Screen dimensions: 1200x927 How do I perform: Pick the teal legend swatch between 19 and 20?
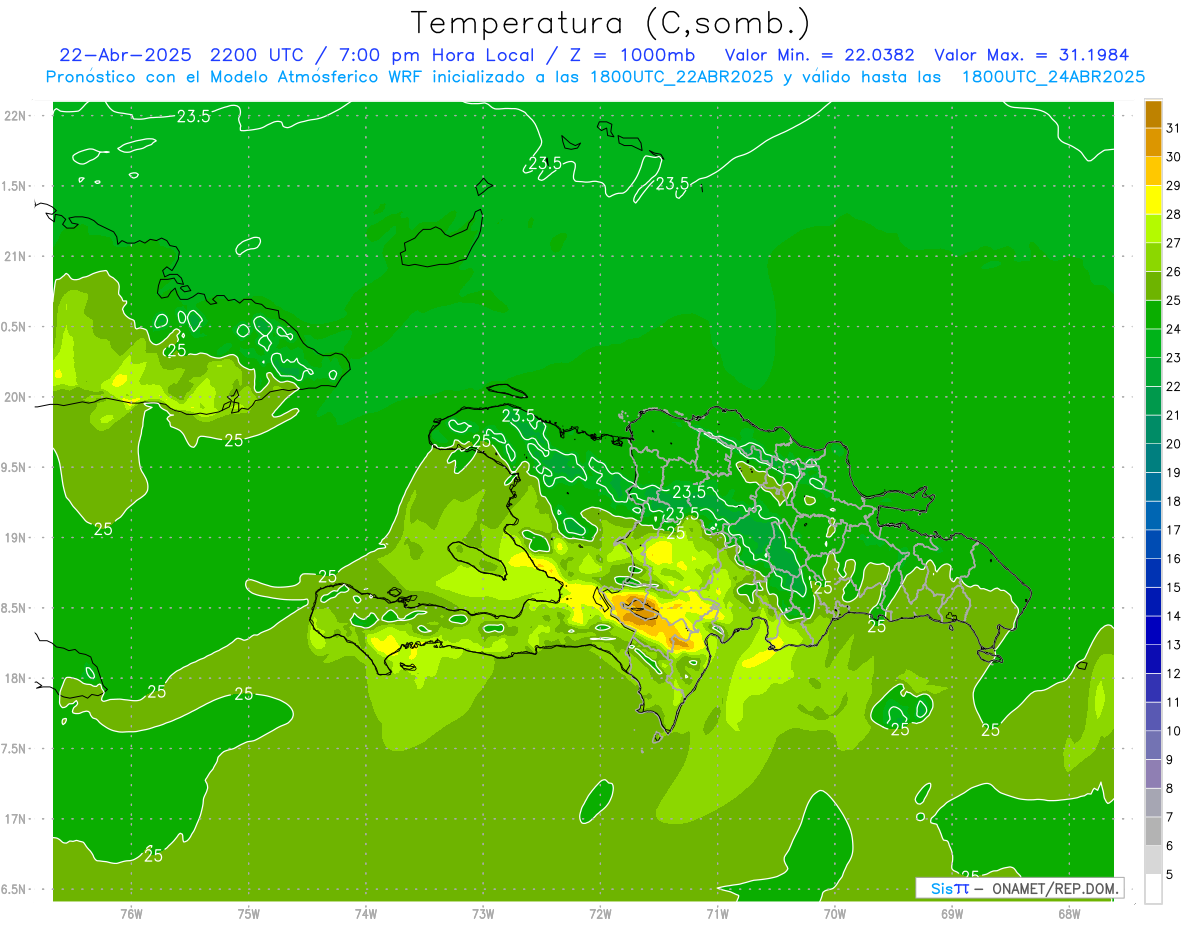coord(1153,459)
